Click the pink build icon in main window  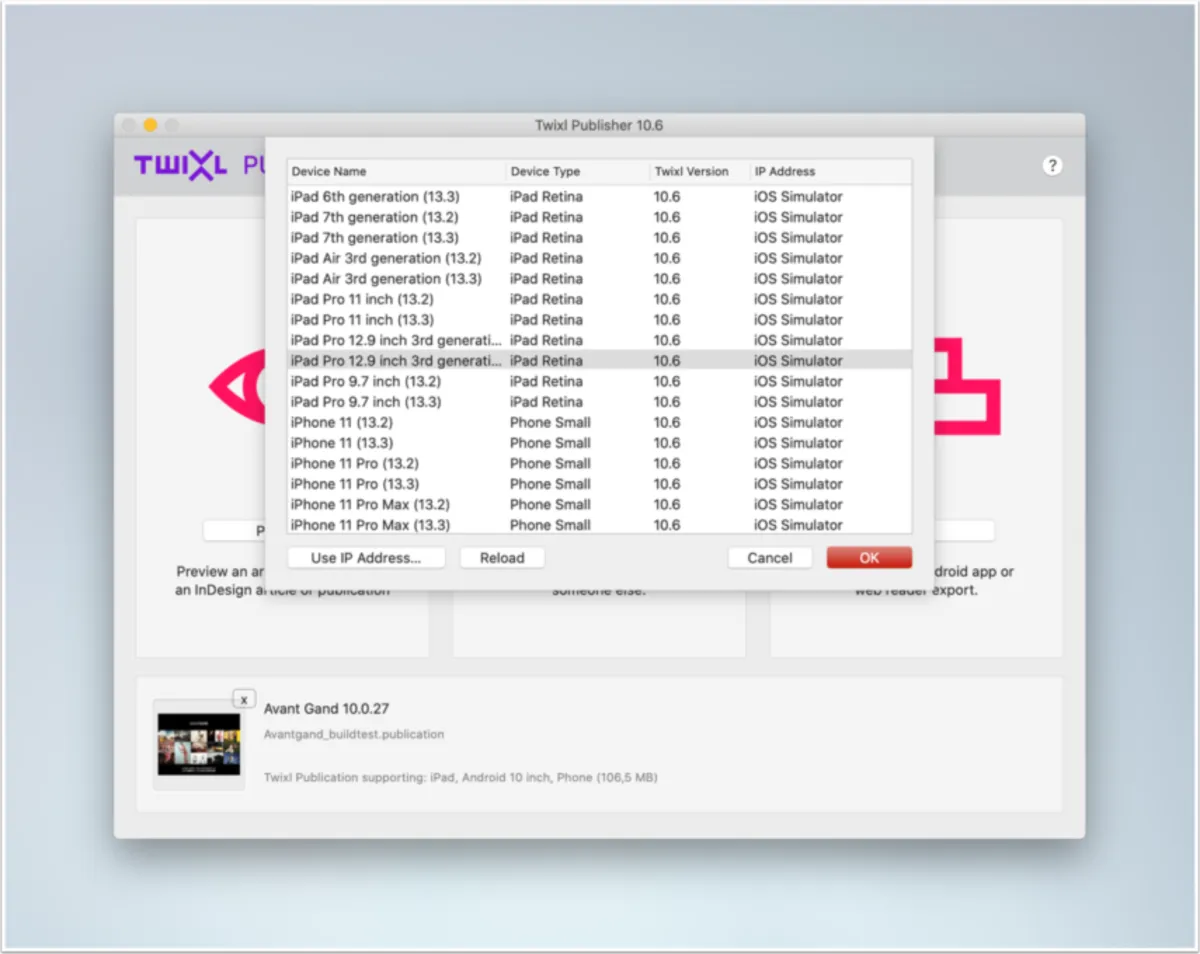[x=967, y=387]
